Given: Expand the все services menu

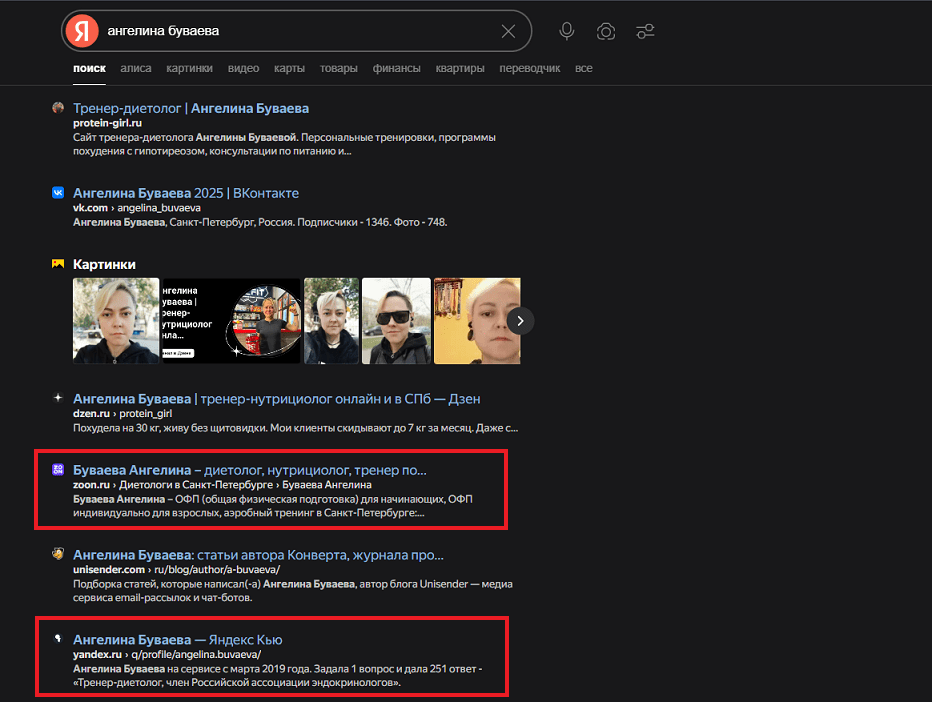Looking at the screenshot, I should click(x=584, y=68).
